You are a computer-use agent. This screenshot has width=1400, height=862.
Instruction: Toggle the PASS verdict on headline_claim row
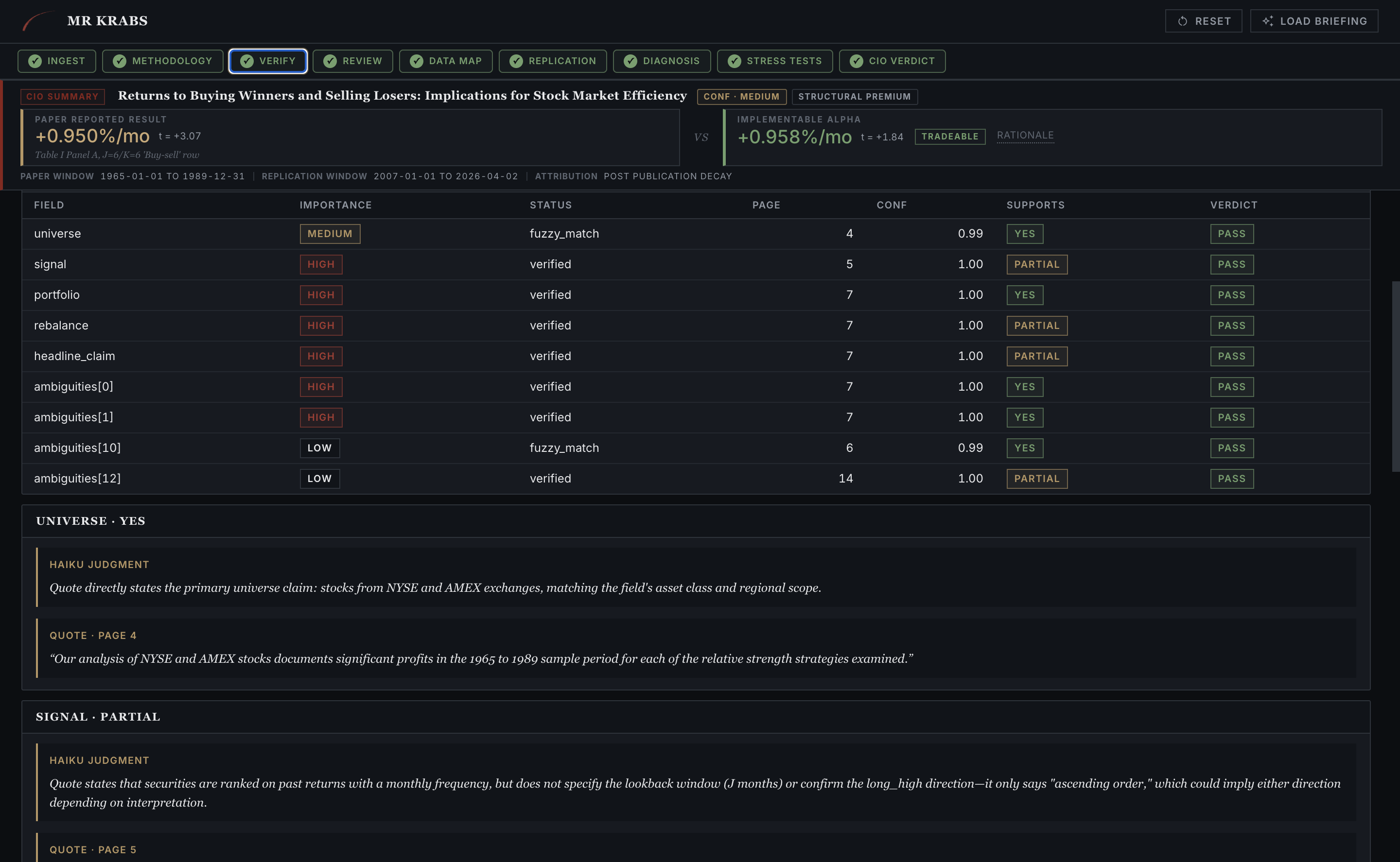click(x=1232, y=356)
